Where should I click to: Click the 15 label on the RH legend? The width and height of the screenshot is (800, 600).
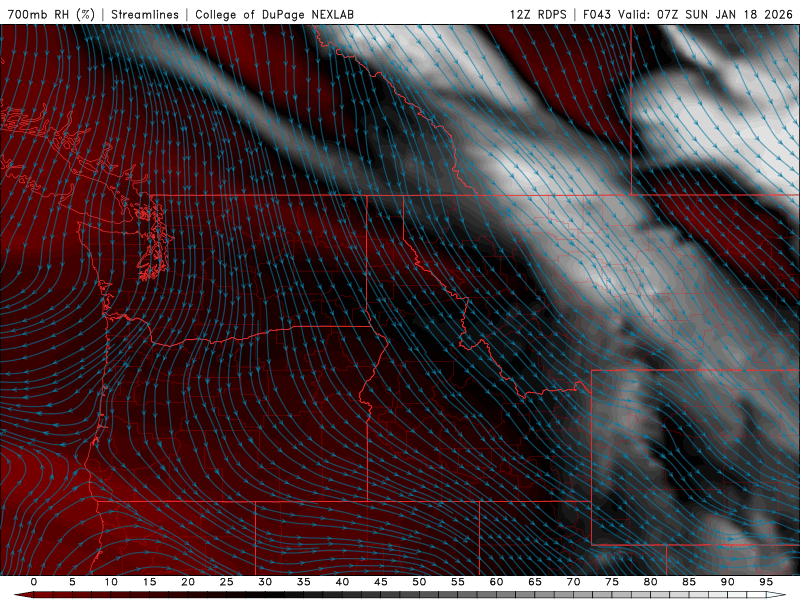tap(149, 582)
